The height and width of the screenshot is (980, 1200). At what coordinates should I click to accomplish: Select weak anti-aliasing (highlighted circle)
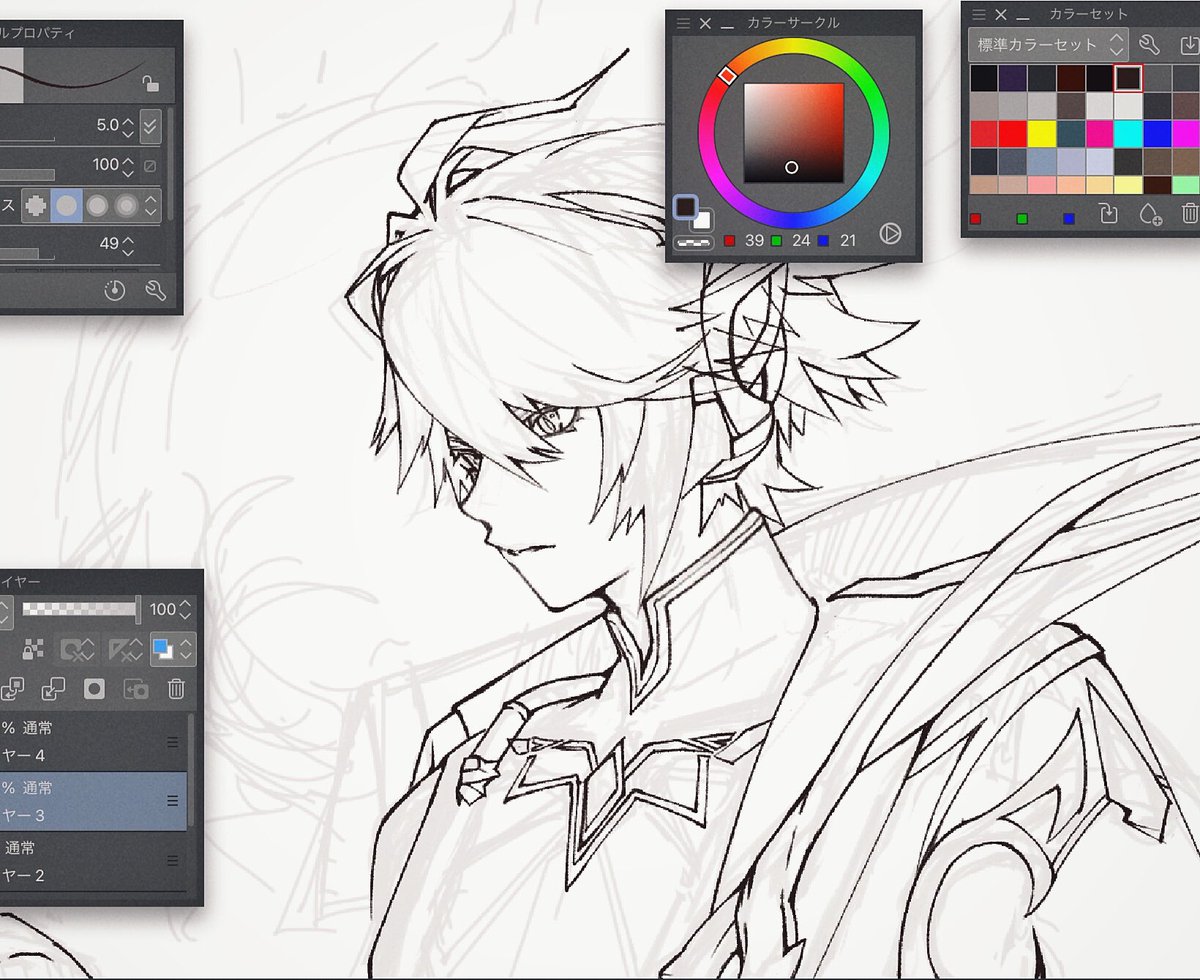pyautogui.click(x=66, y=206)
